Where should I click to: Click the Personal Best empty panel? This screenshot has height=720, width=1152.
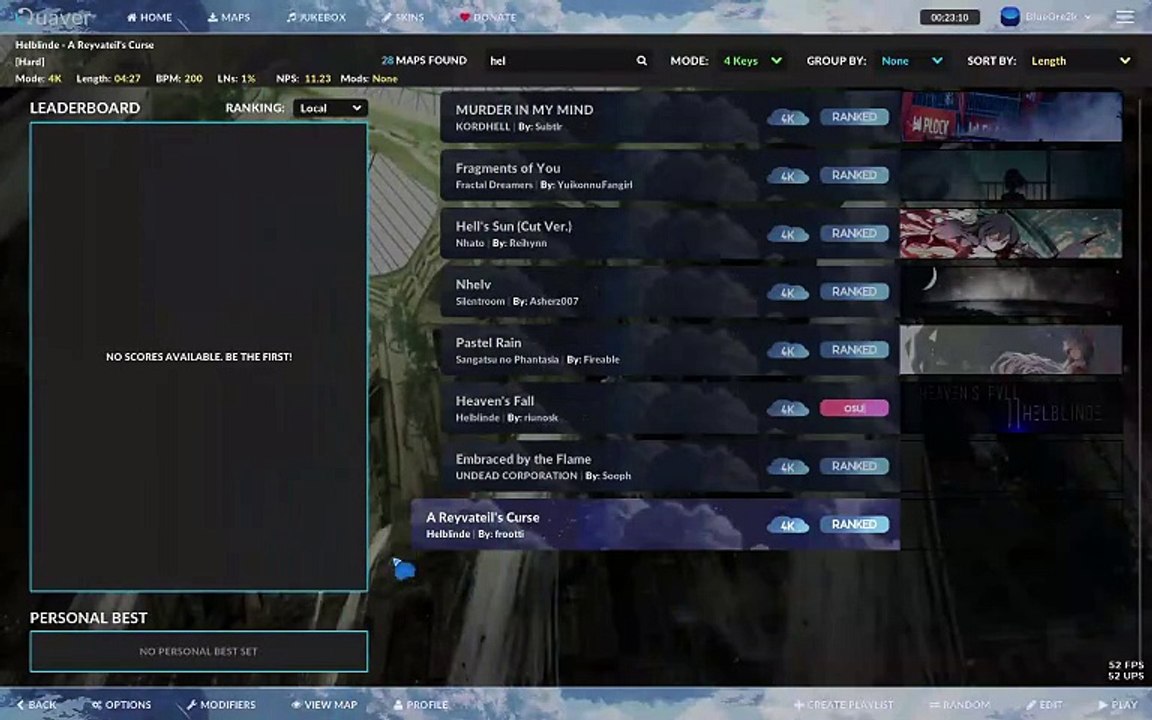pos(198,651)
